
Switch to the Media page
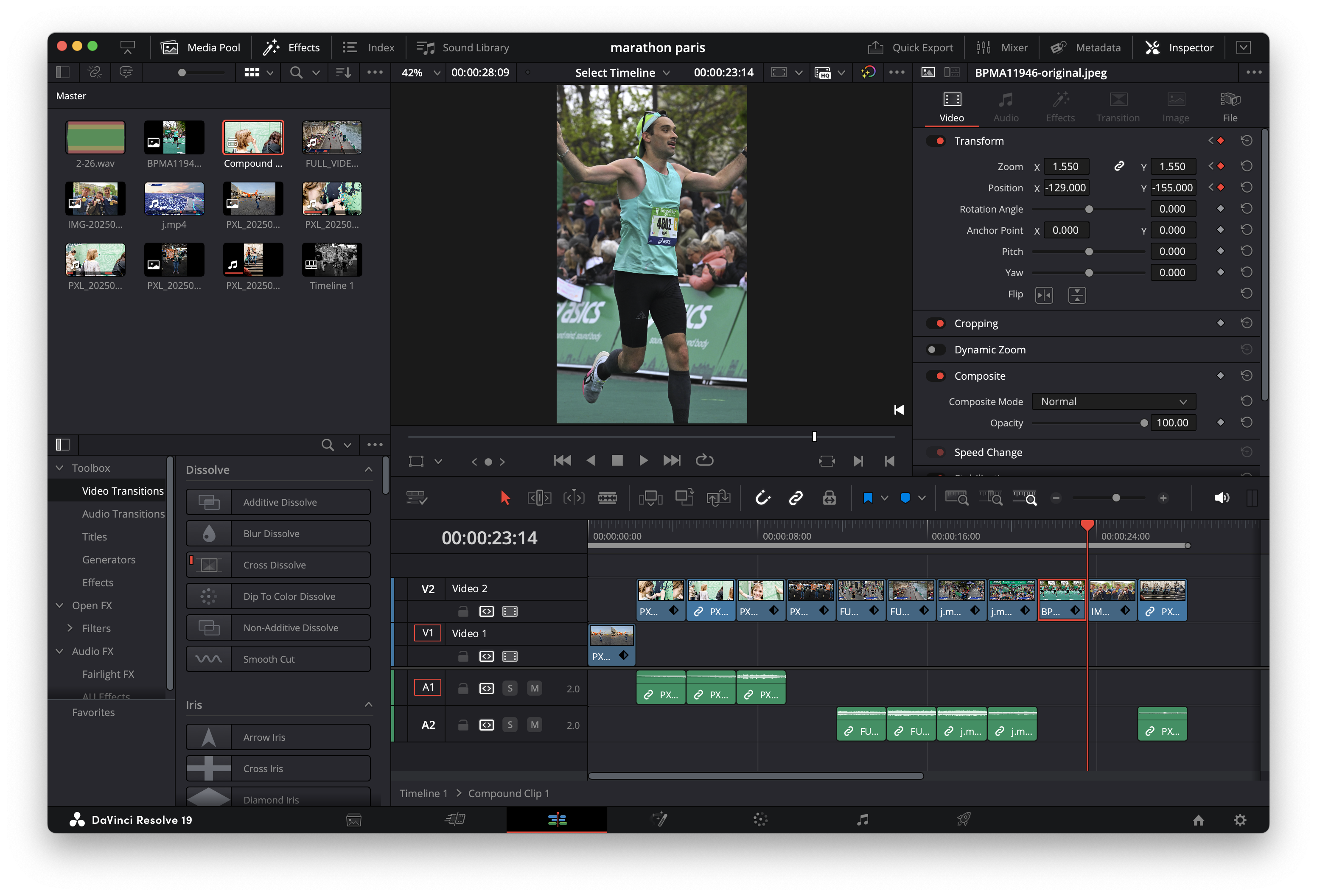tap(353, 820)
